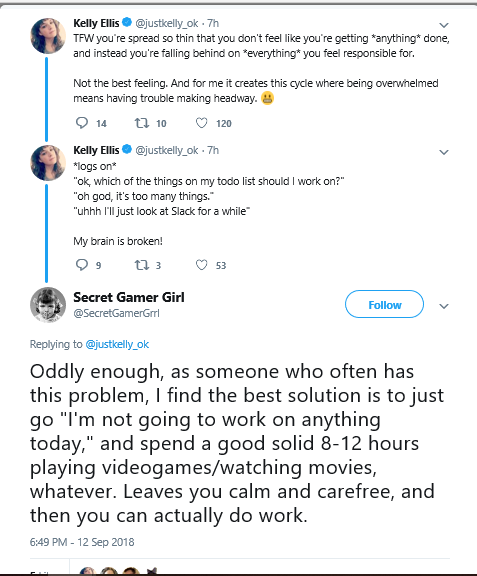477x576 pixels.
Task: Open Secret Gamer Girl profile picture
Action: [48, 305]
